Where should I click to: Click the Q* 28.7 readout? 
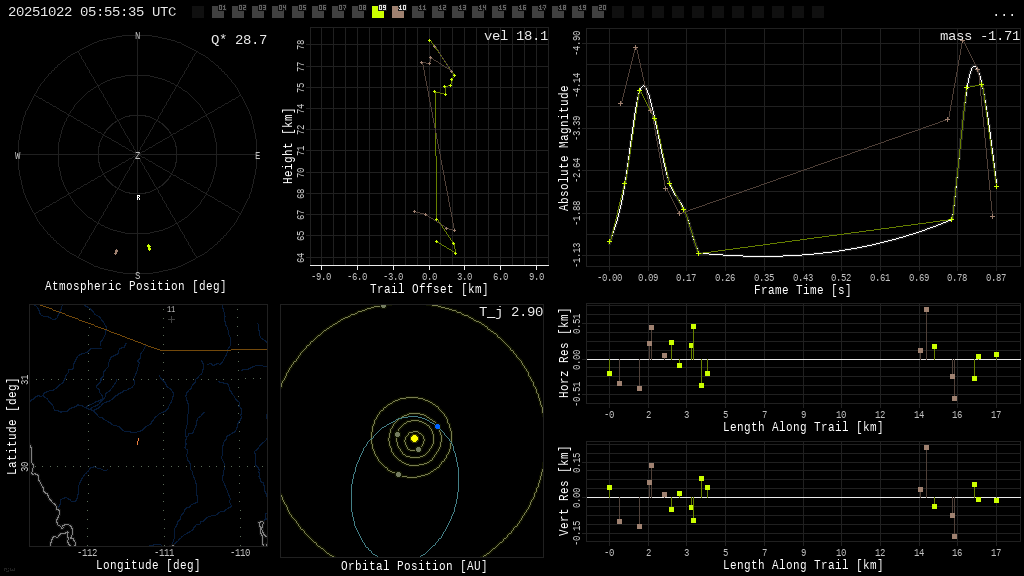[x=239, y=40]
